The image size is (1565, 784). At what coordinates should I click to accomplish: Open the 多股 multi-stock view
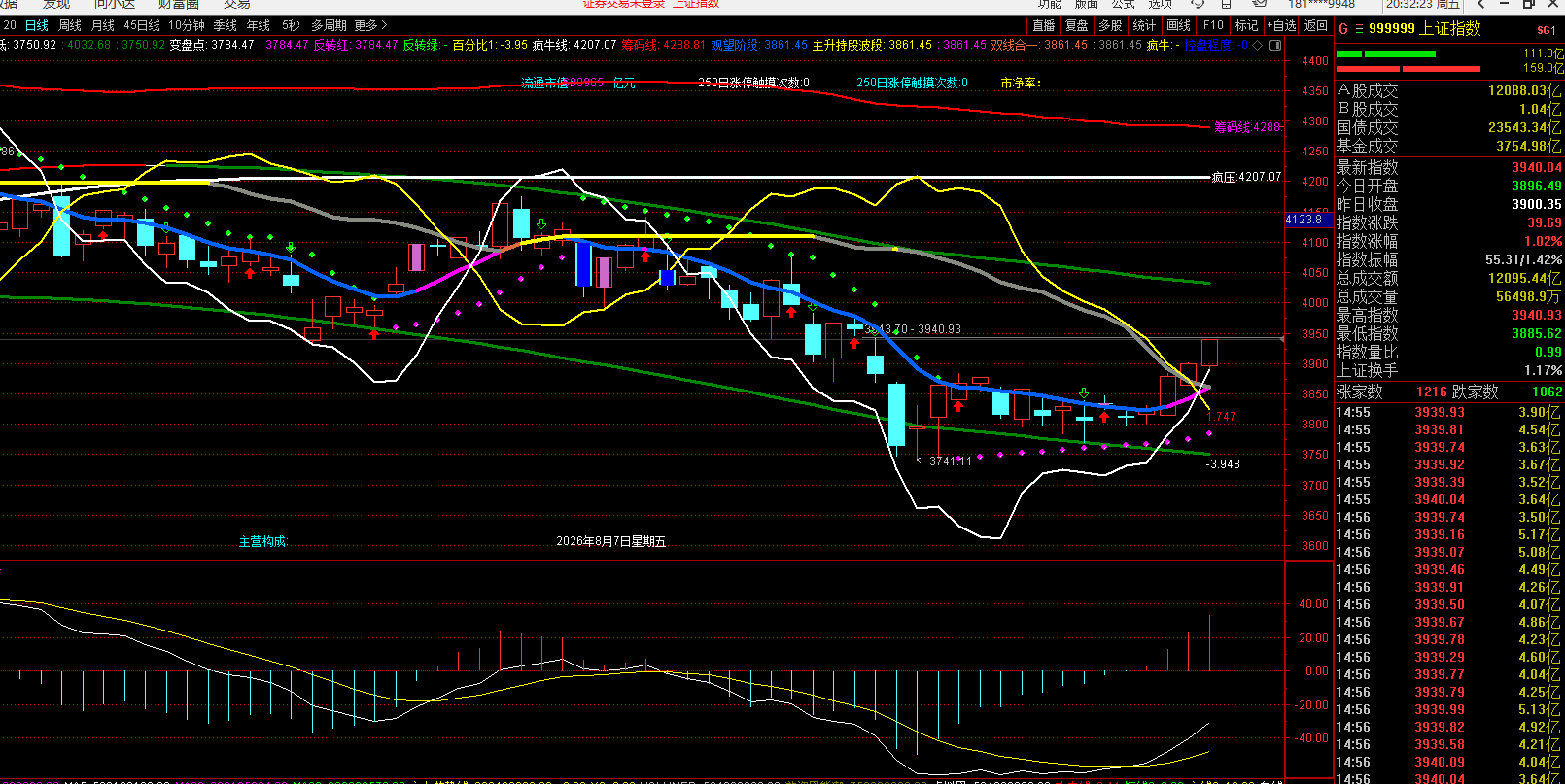coord(1111,25)
